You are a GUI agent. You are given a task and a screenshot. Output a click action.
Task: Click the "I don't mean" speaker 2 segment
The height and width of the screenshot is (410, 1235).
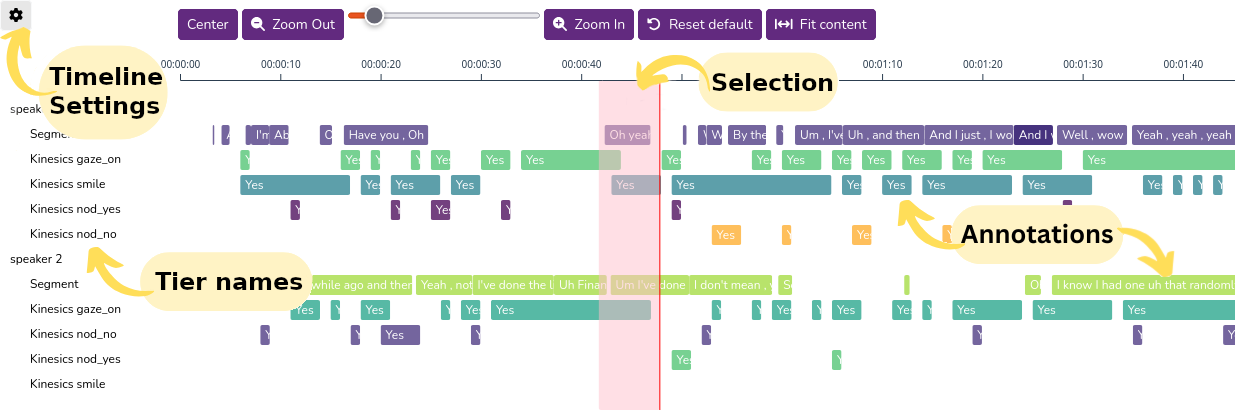(730, 285)
